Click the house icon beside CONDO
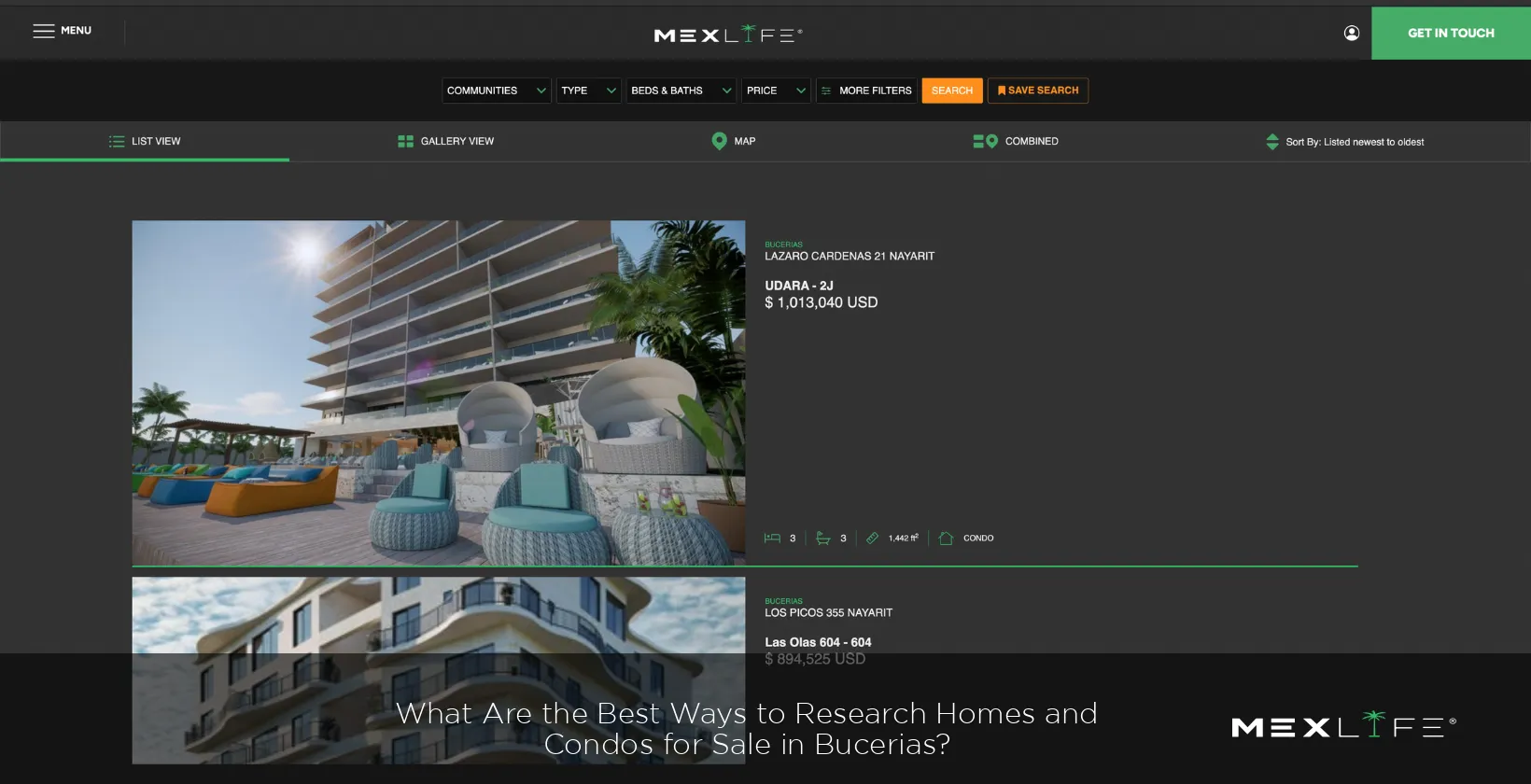The height and width of the screenshot is (784, 1531). (x=946, y=538)
